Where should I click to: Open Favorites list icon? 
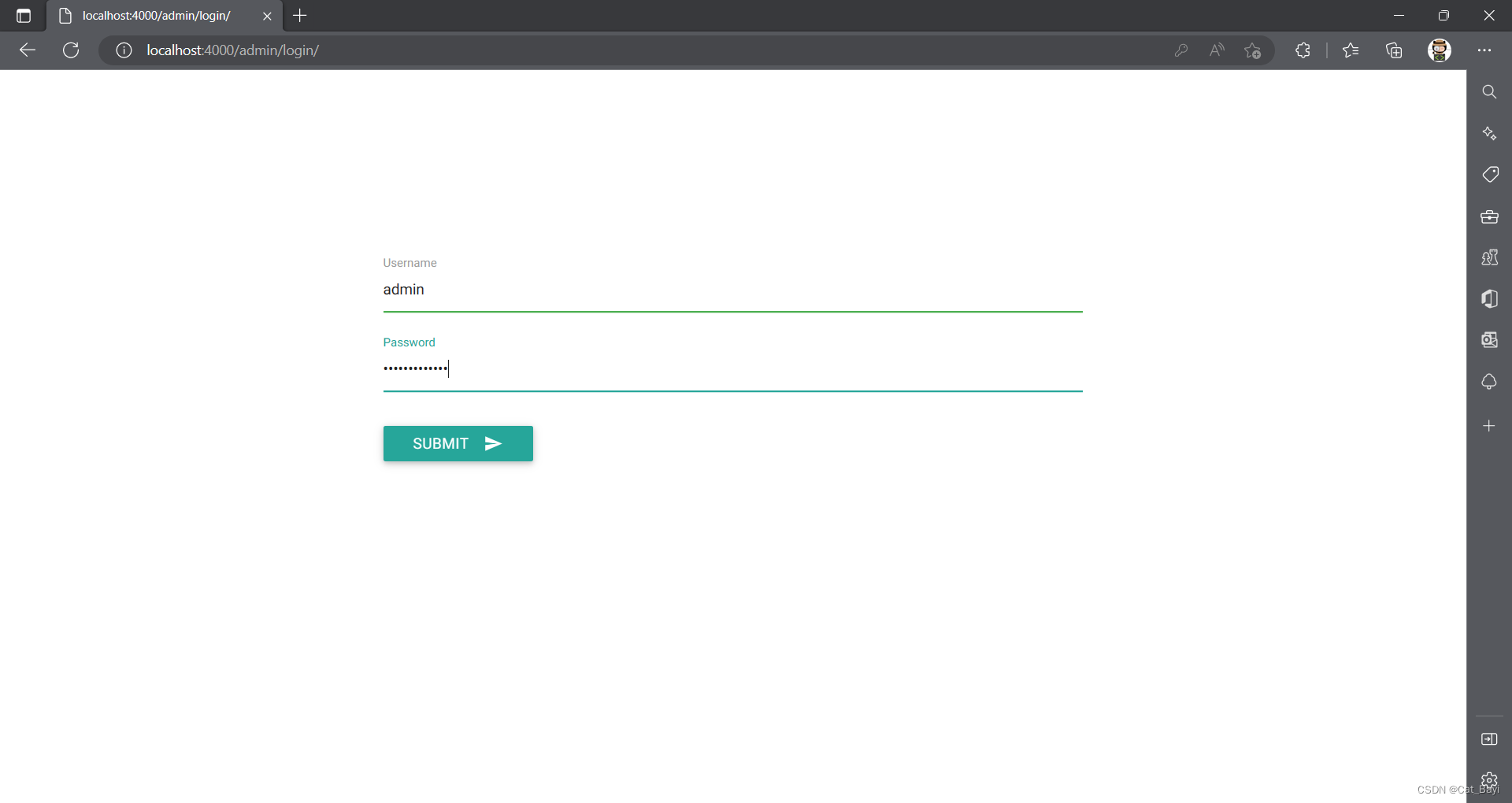pos(1351,50)
